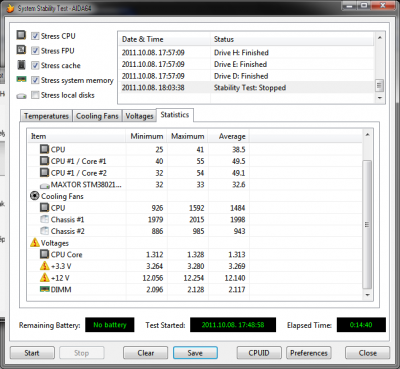This screenshot has height=369, width=400.
Task: Uncheck the Stress CPU checkbox
Action: 35,36
